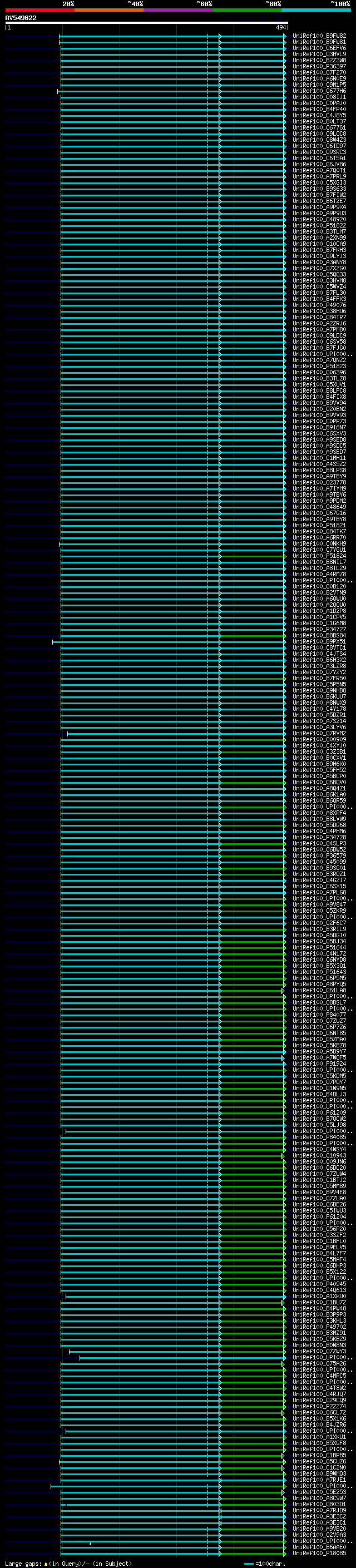356x1568 pixels.
Task: Select hit label UniRef100_Q9SRC3
Action: pyautogui.click(x=319, y=152)
